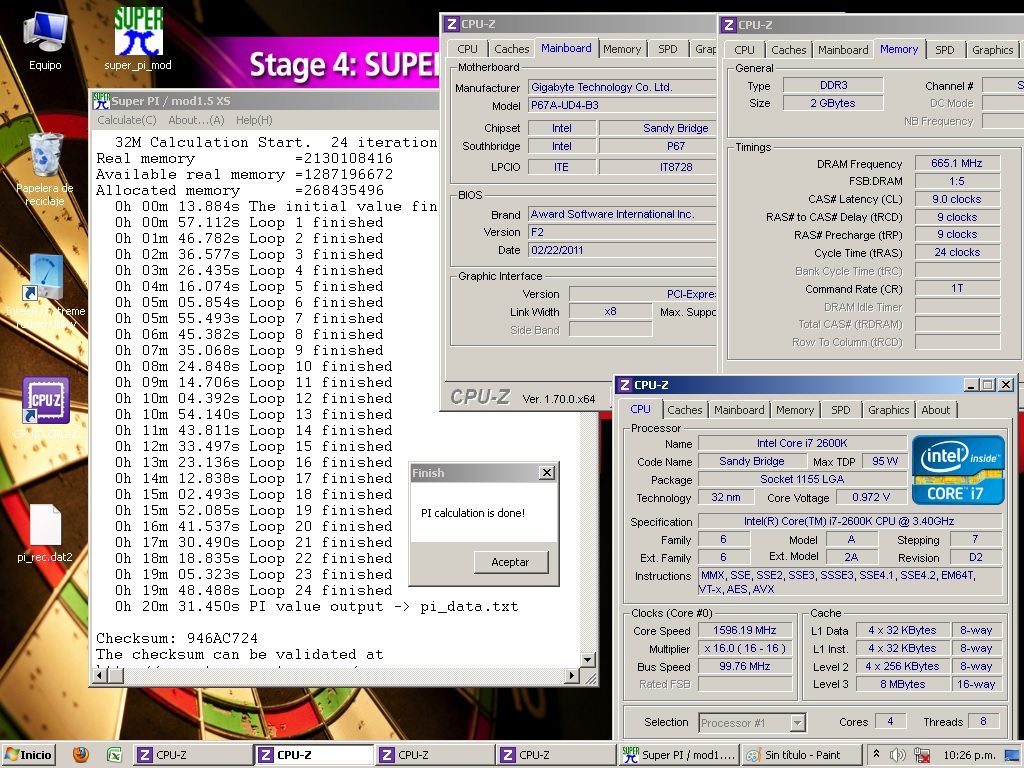Image resolution: width=1024 pixels, height=768 pixels.
Task: Open Papelera de reciclaje icon
Action: (x=44, y=168)
